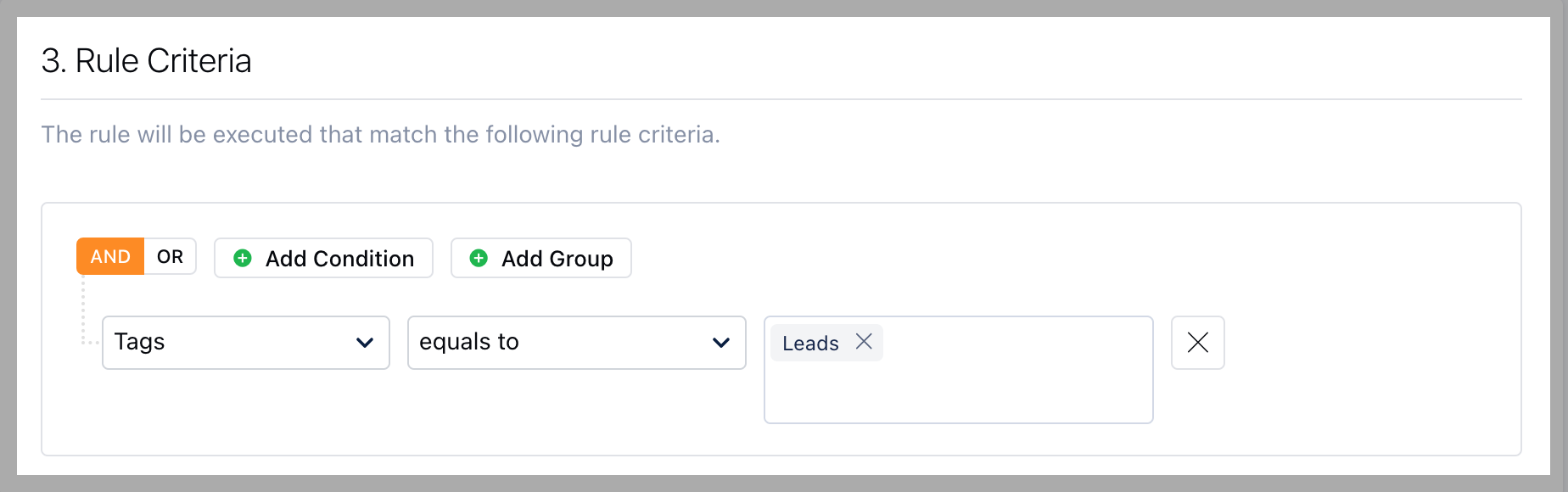The height and width of the screenshot is (492, 1568).
Task: Click the Add Group button
Action: coord(541,258)
